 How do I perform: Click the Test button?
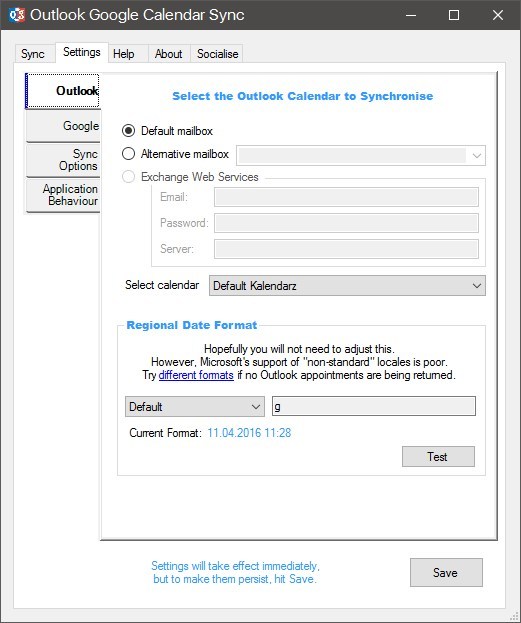pyautogui.click(x=438, y=457)
